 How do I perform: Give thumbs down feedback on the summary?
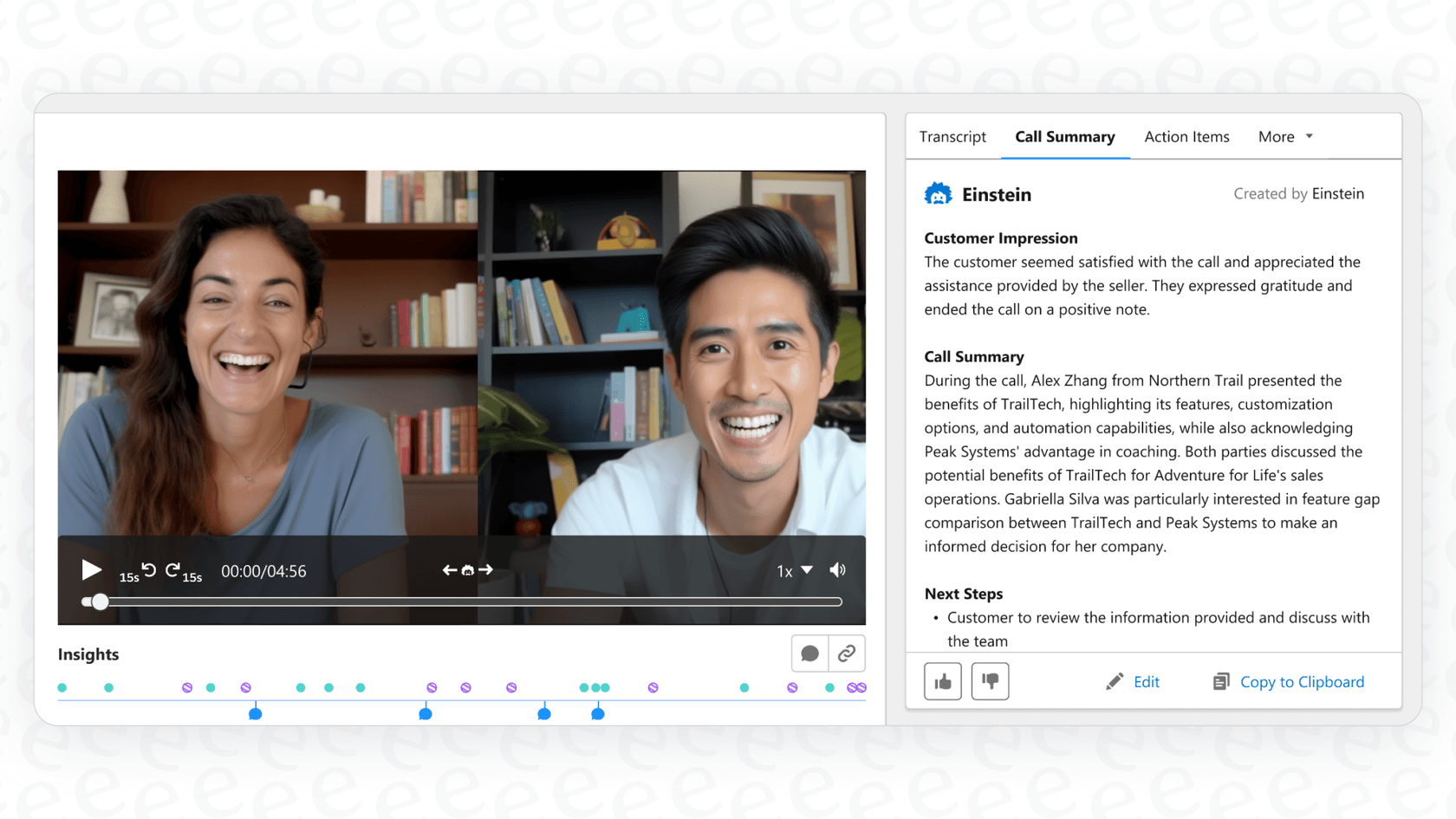tap(990, 681)
